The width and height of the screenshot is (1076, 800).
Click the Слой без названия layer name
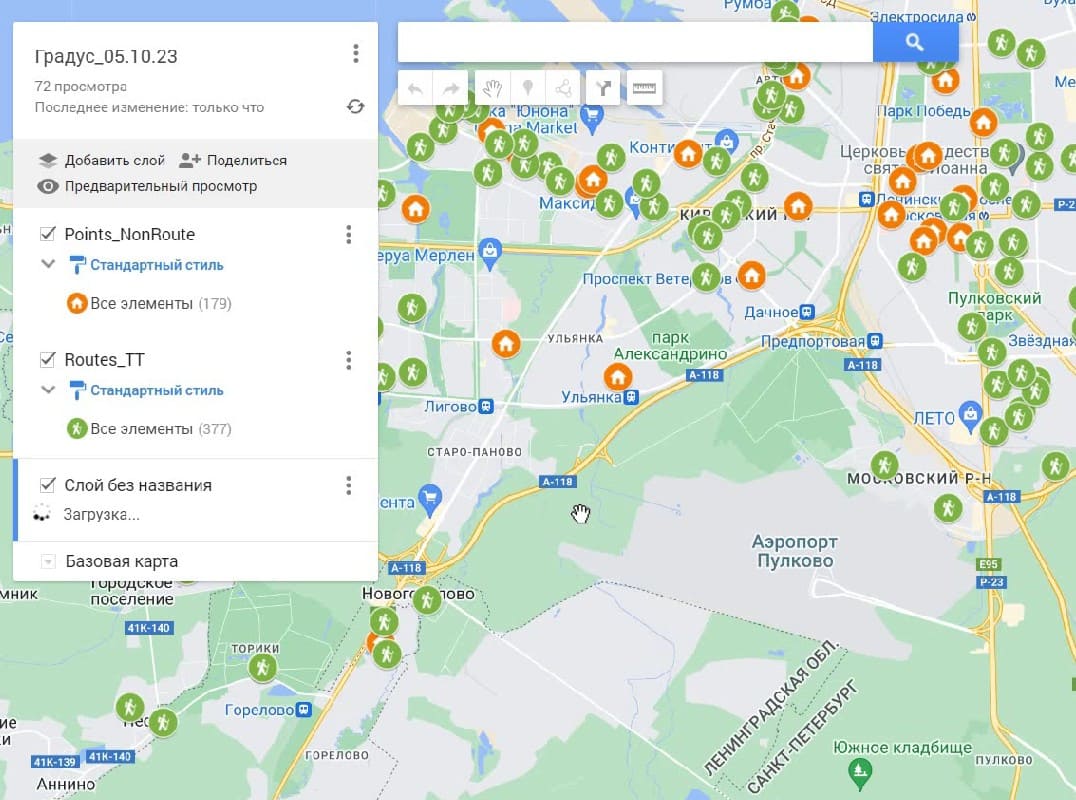[138, 485]
